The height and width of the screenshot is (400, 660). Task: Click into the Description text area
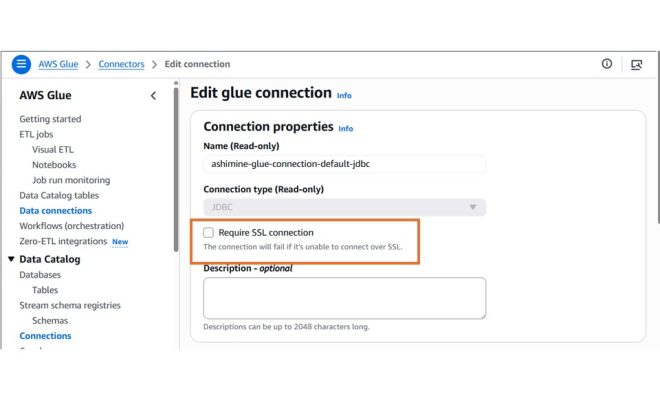(x=345, y=298)
